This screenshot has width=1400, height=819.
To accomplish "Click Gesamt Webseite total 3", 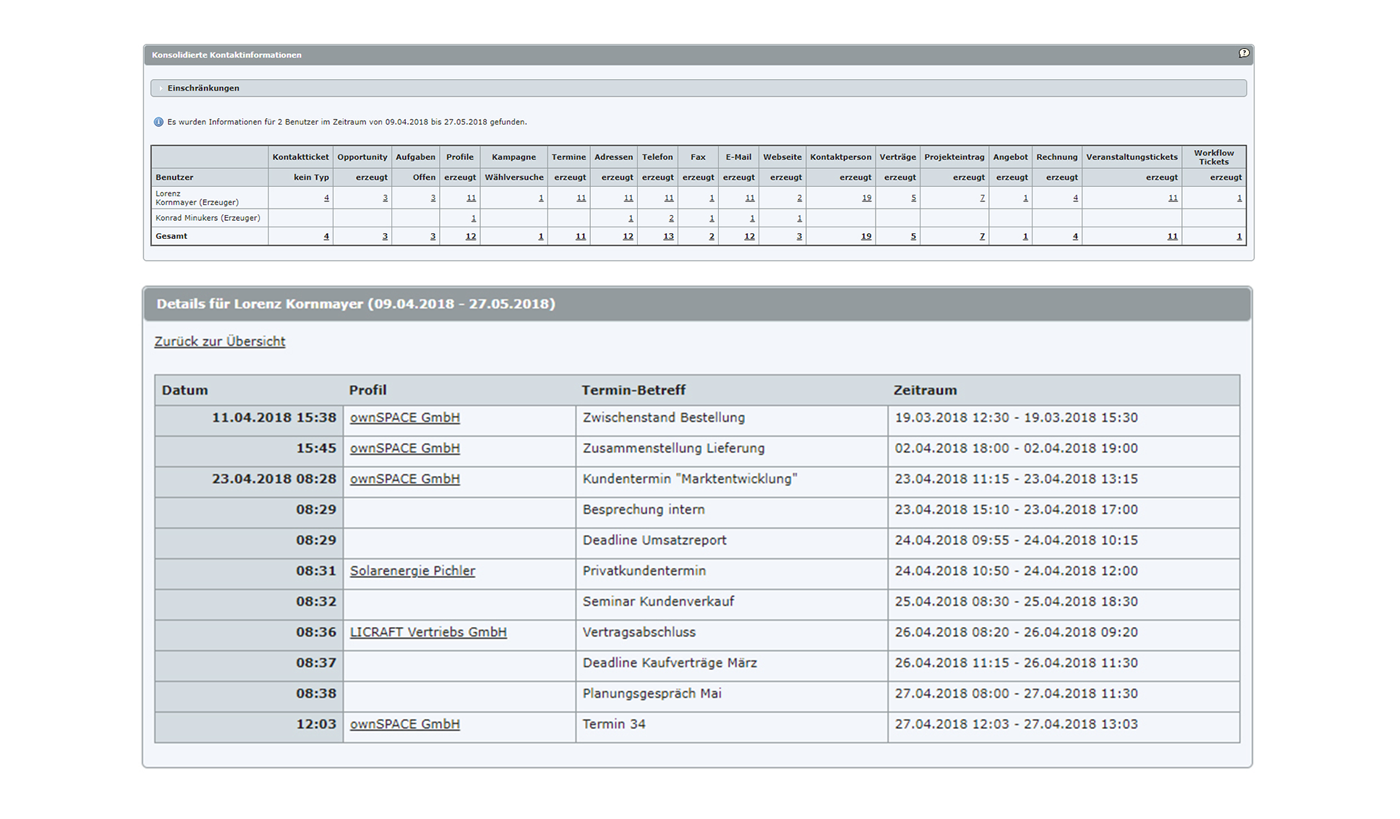I will [x=799, y=236].
